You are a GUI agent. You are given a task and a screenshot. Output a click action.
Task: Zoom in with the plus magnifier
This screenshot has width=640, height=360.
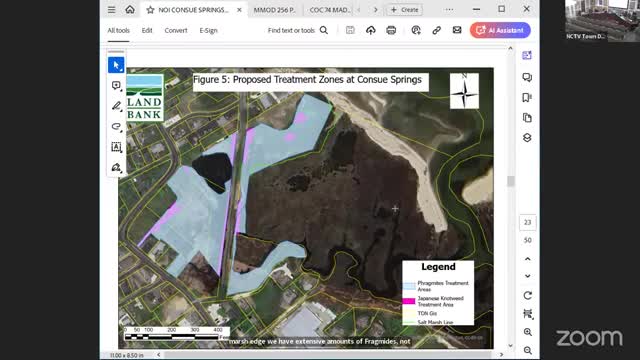528,332
